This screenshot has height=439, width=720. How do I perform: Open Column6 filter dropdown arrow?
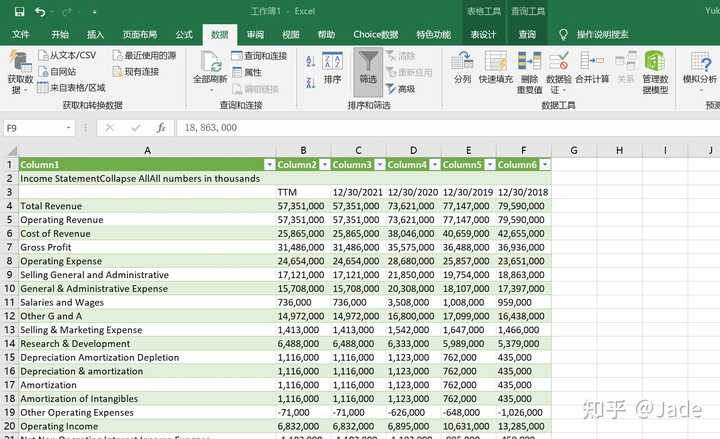click(x=545, y=164)
